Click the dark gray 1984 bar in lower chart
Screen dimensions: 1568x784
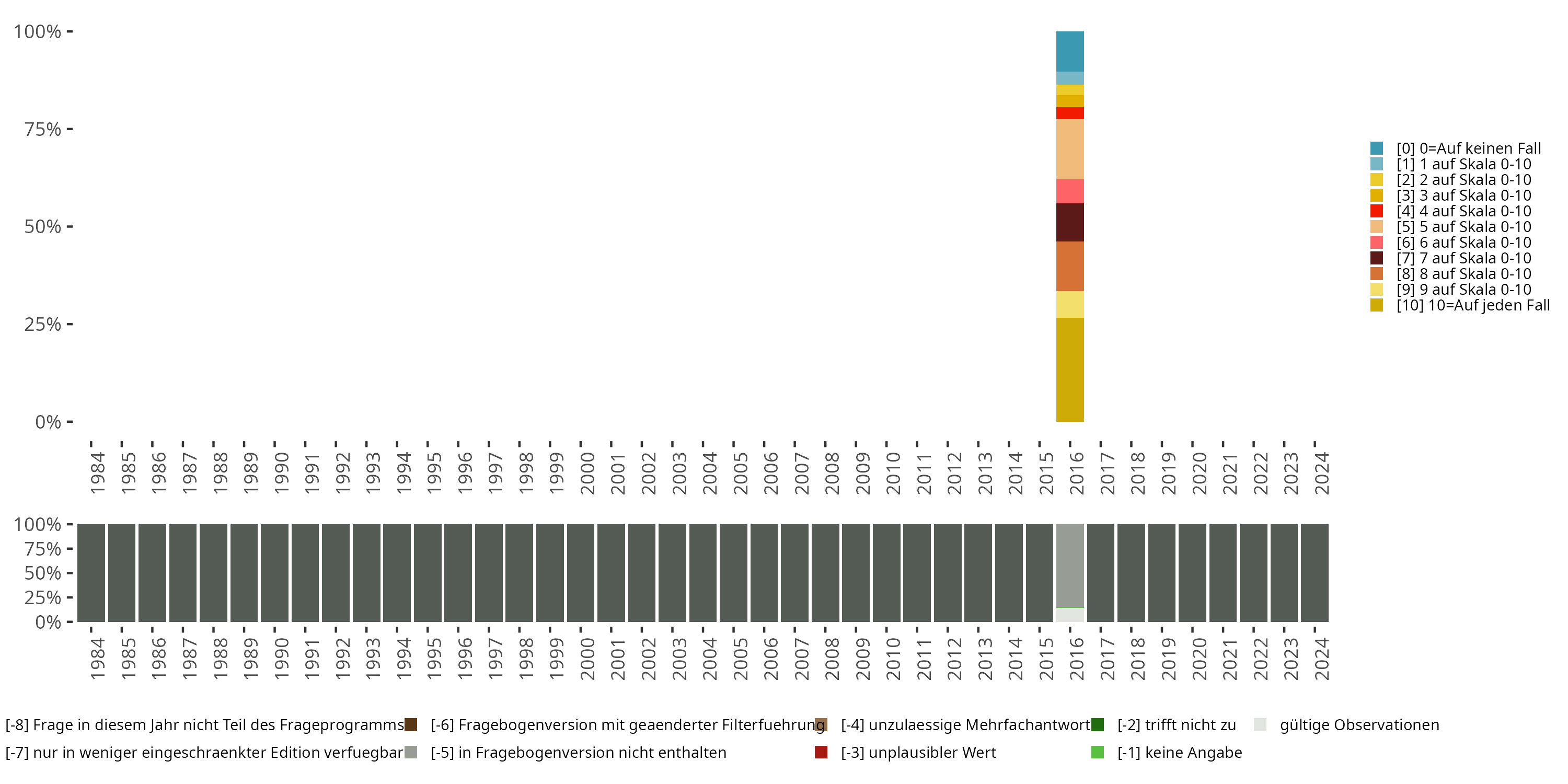coord(91,573)
